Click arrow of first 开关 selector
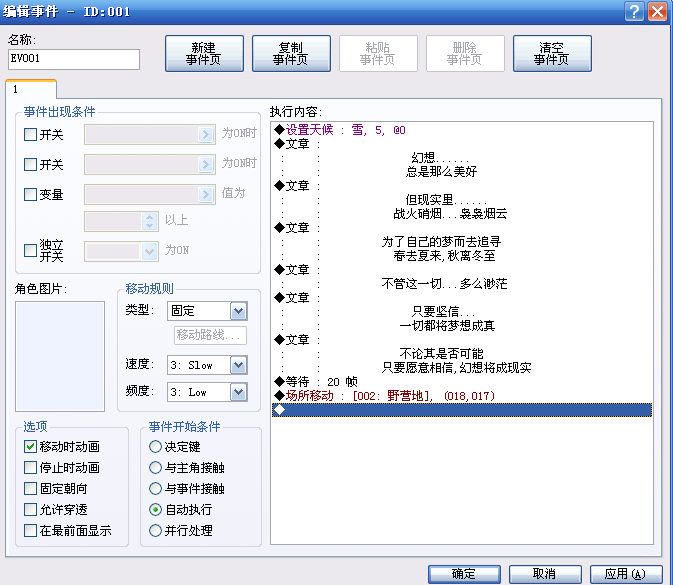 (206, 134)
